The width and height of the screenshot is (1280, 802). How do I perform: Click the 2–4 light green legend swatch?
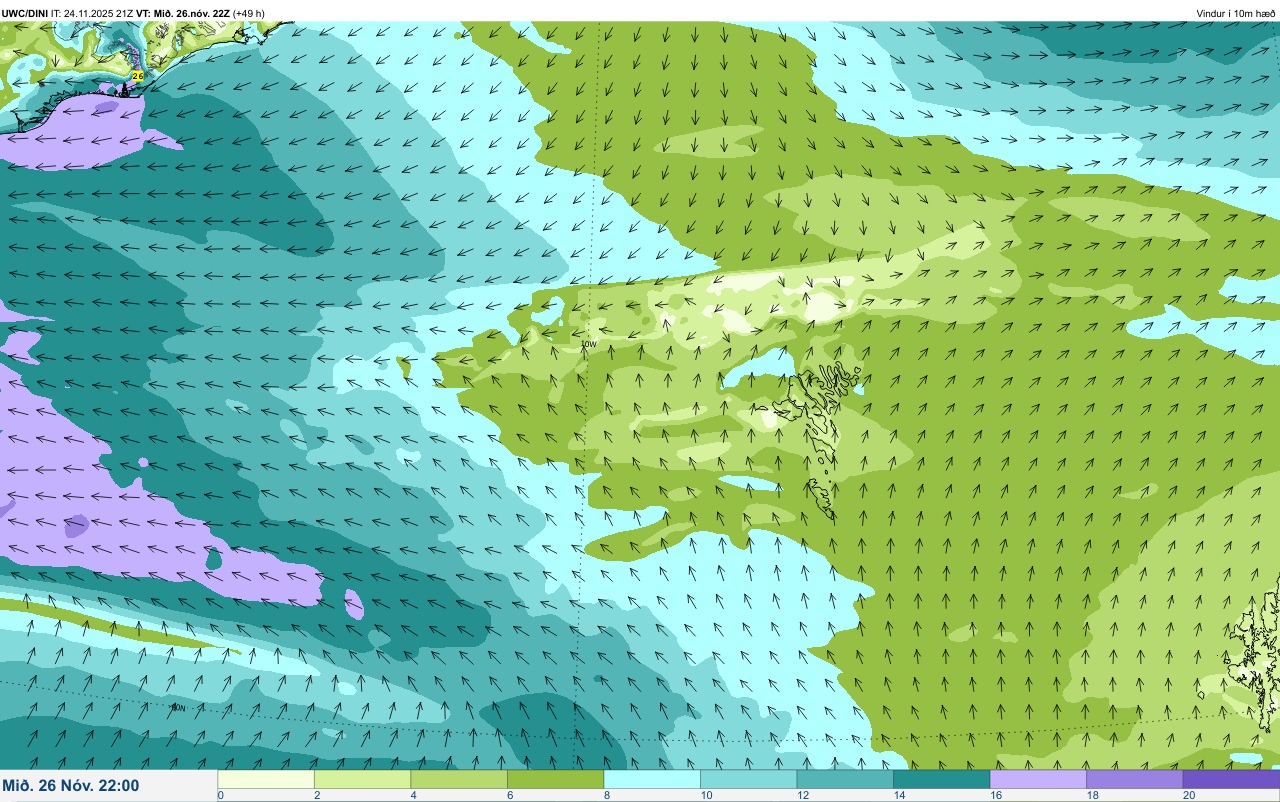[362, 779]
